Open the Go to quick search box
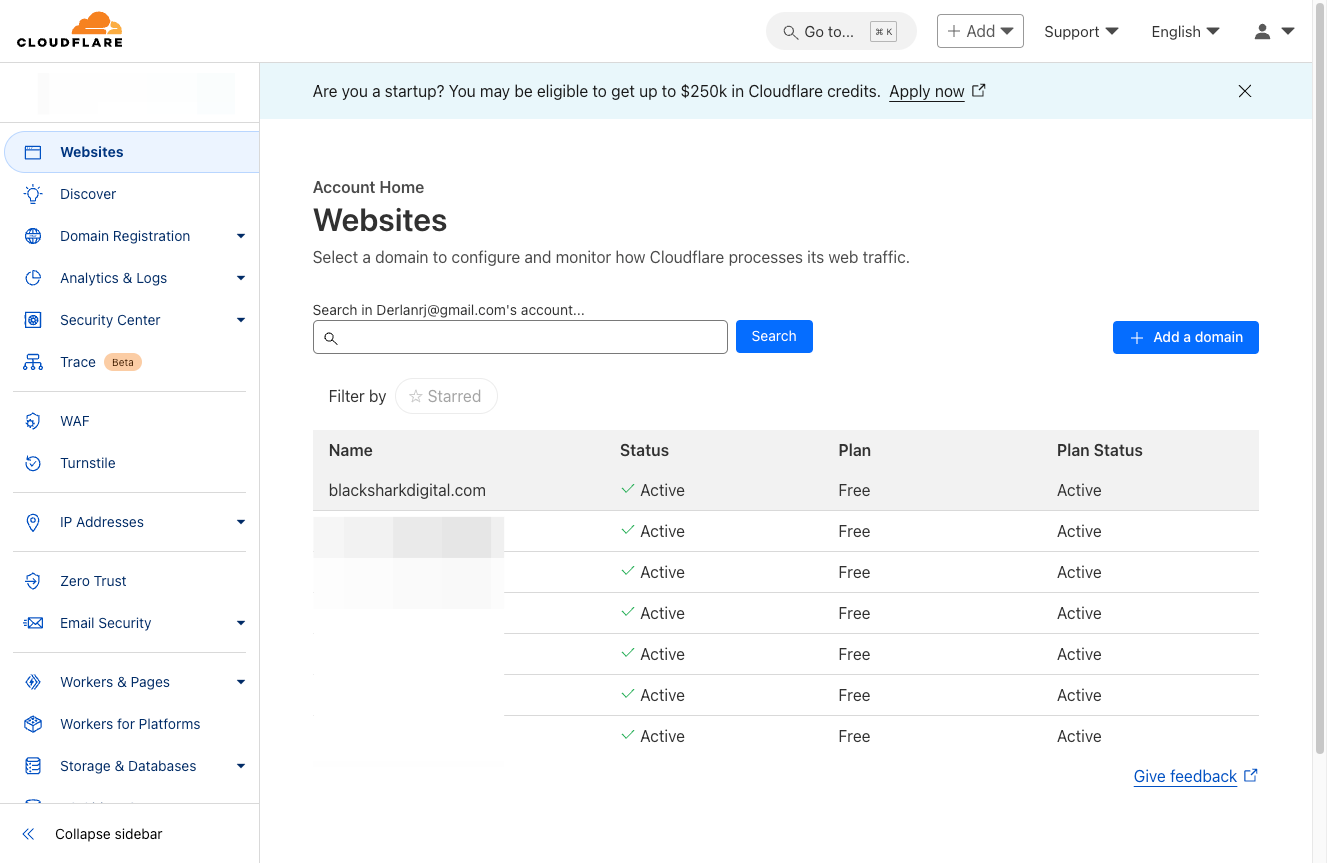The width and height of the screenshot is (1327, 863). pyautogui.click(x=841, y=31)
